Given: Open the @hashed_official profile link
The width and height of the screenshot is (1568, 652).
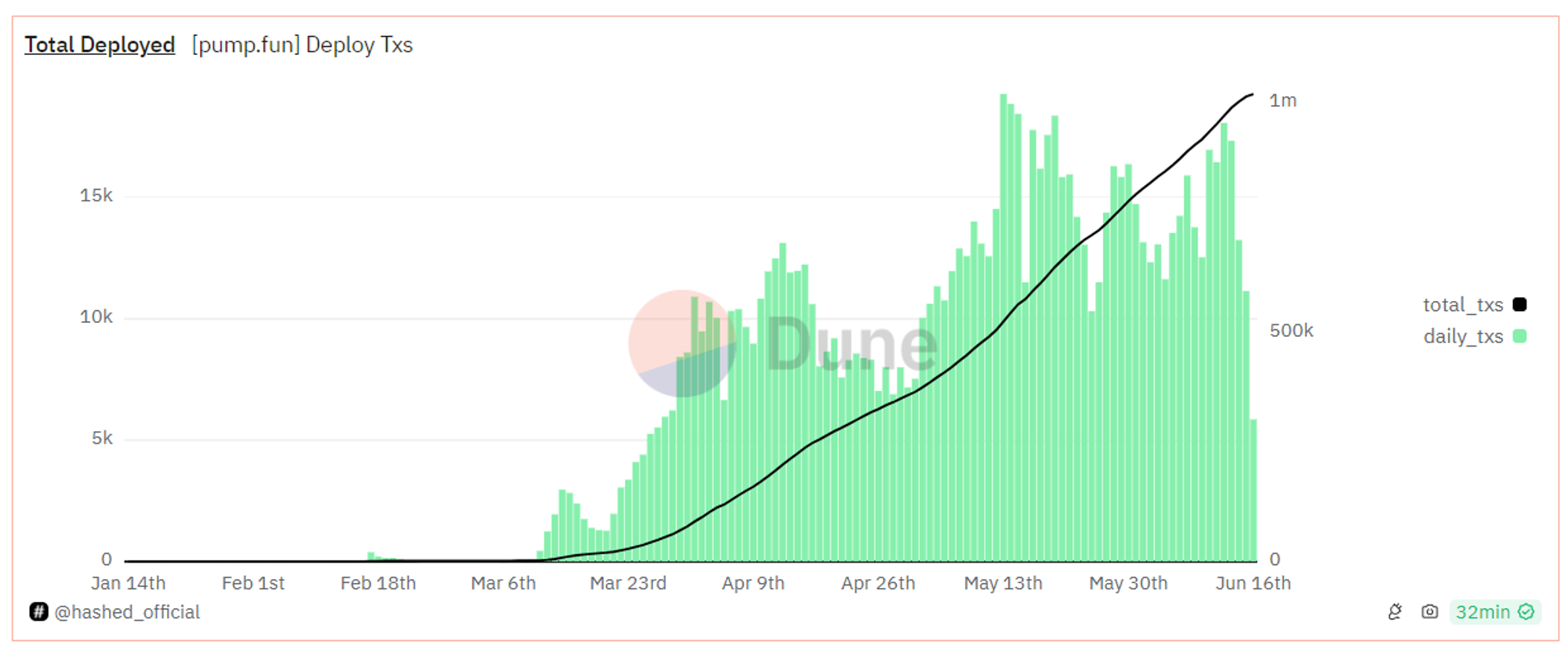Looking at the screenshot, I should click(x=127, y=612).
